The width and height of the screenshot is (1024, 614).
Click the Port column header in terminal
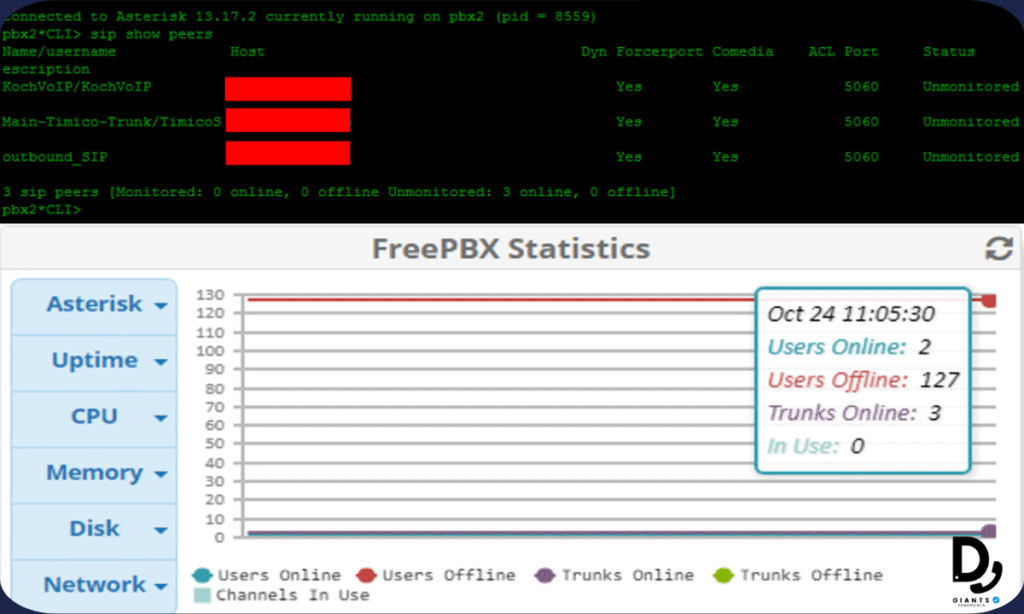click(x=861, y=52)
